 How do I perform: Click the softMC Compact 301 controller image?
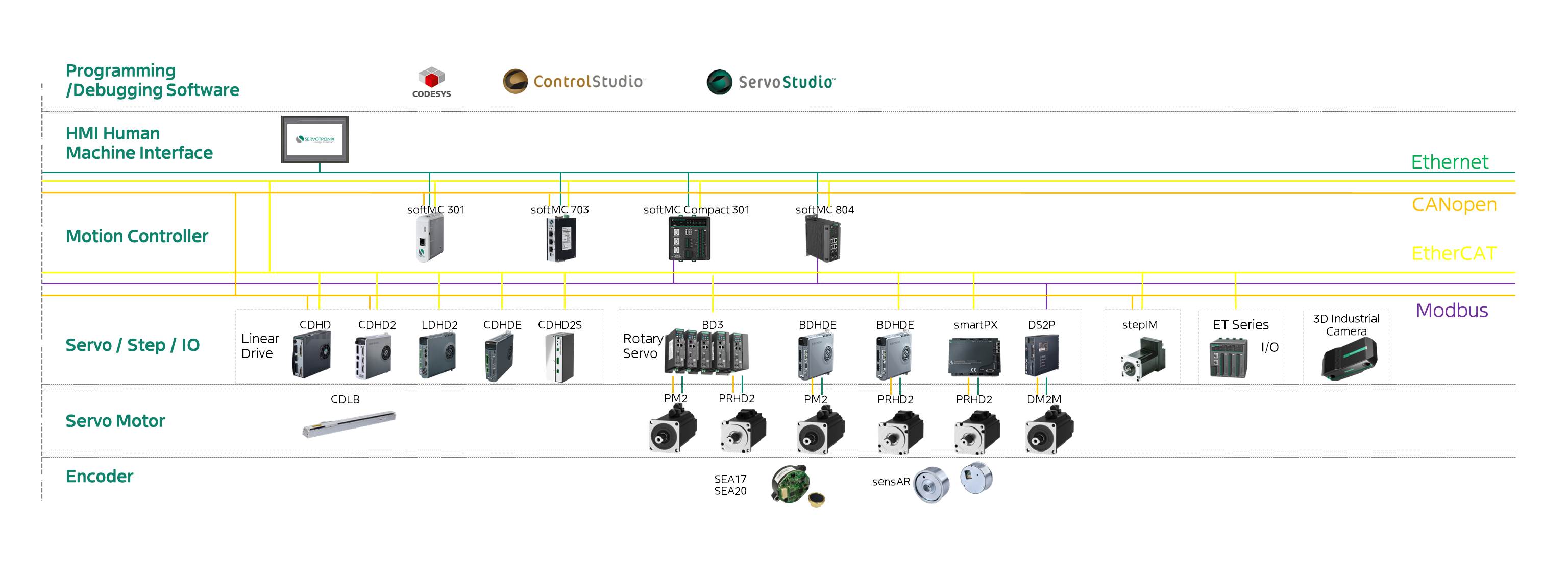(689, 239)
